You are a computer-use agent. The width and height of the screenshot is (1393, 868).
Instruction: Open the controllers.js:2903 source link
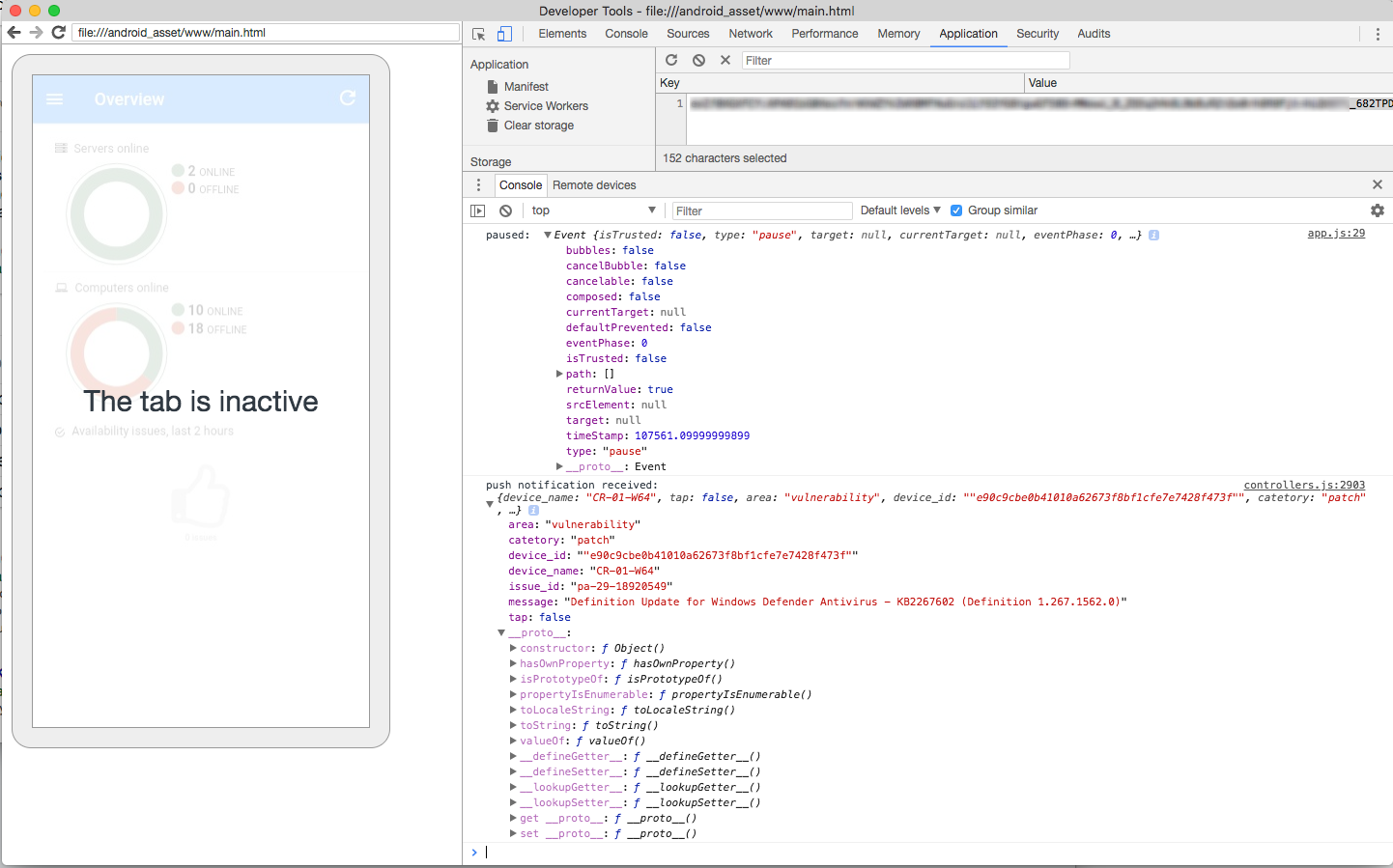tap(1304, 485)
